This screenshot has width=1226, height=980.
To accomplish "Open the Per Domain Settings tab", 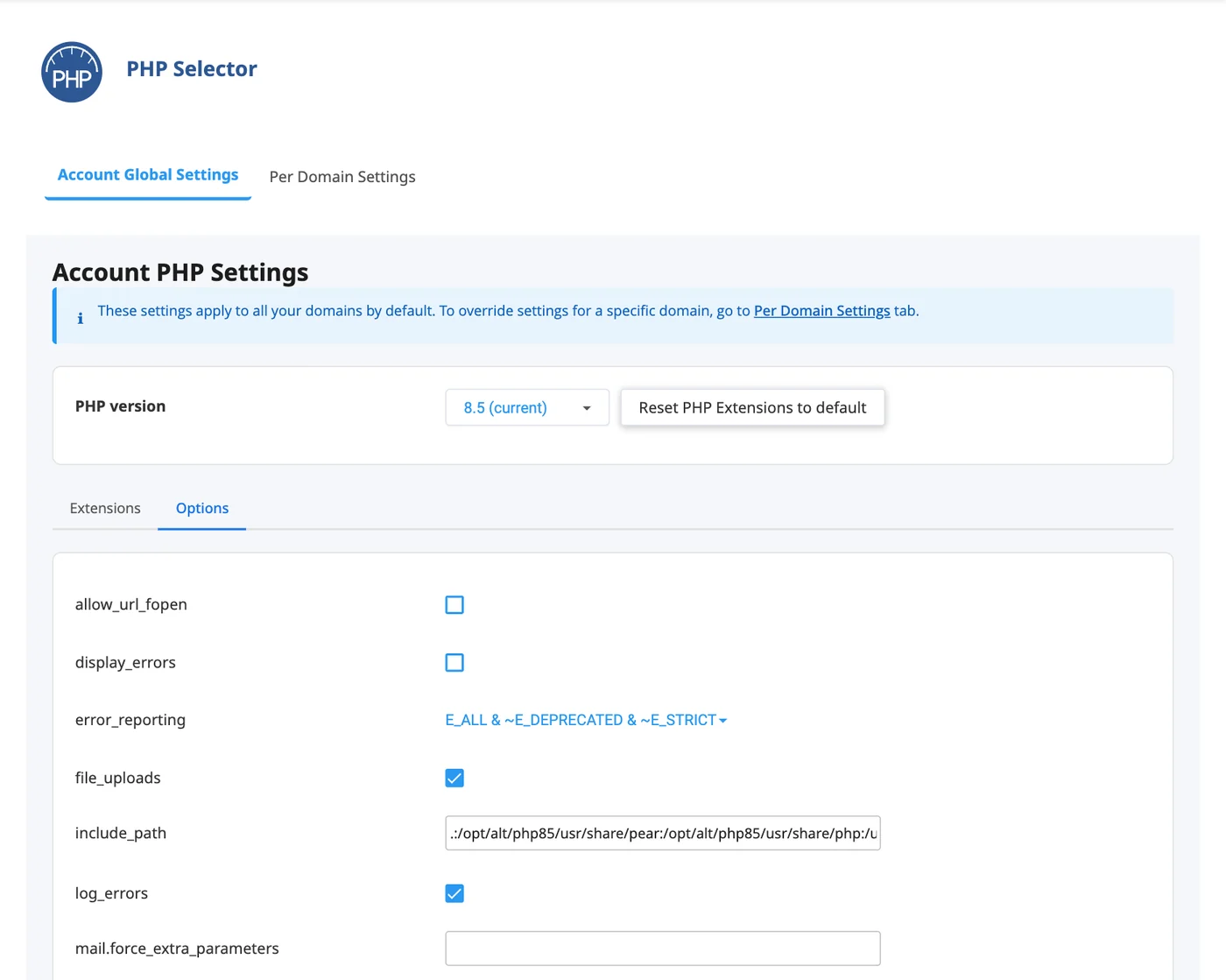I will (342, 177).
